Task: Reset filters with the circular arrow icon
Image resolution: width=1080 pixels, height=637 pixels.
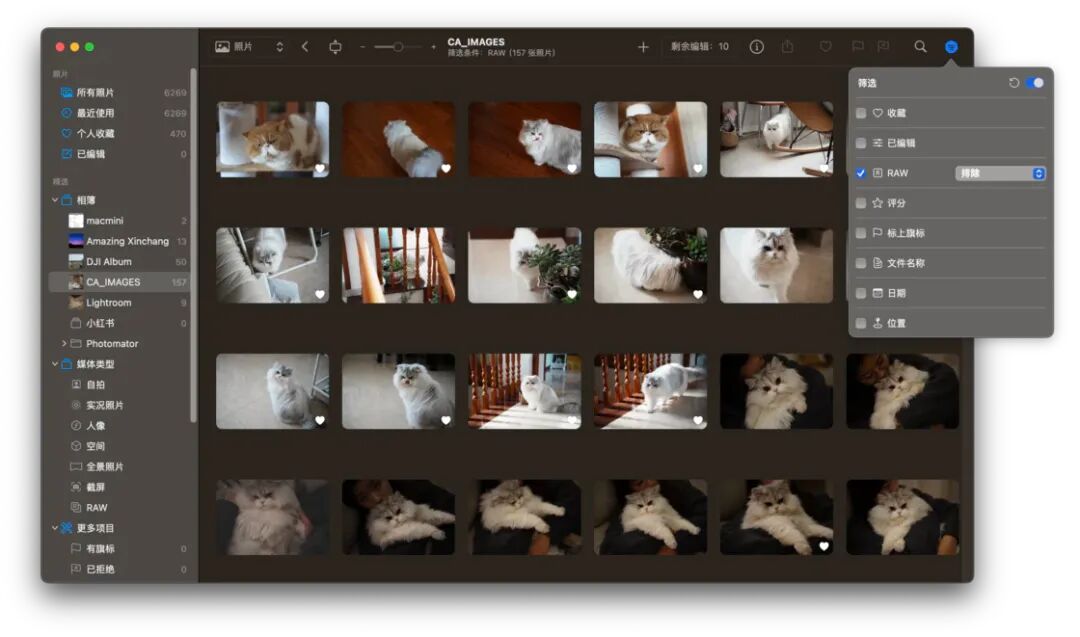Action: tap(1014, 83)
